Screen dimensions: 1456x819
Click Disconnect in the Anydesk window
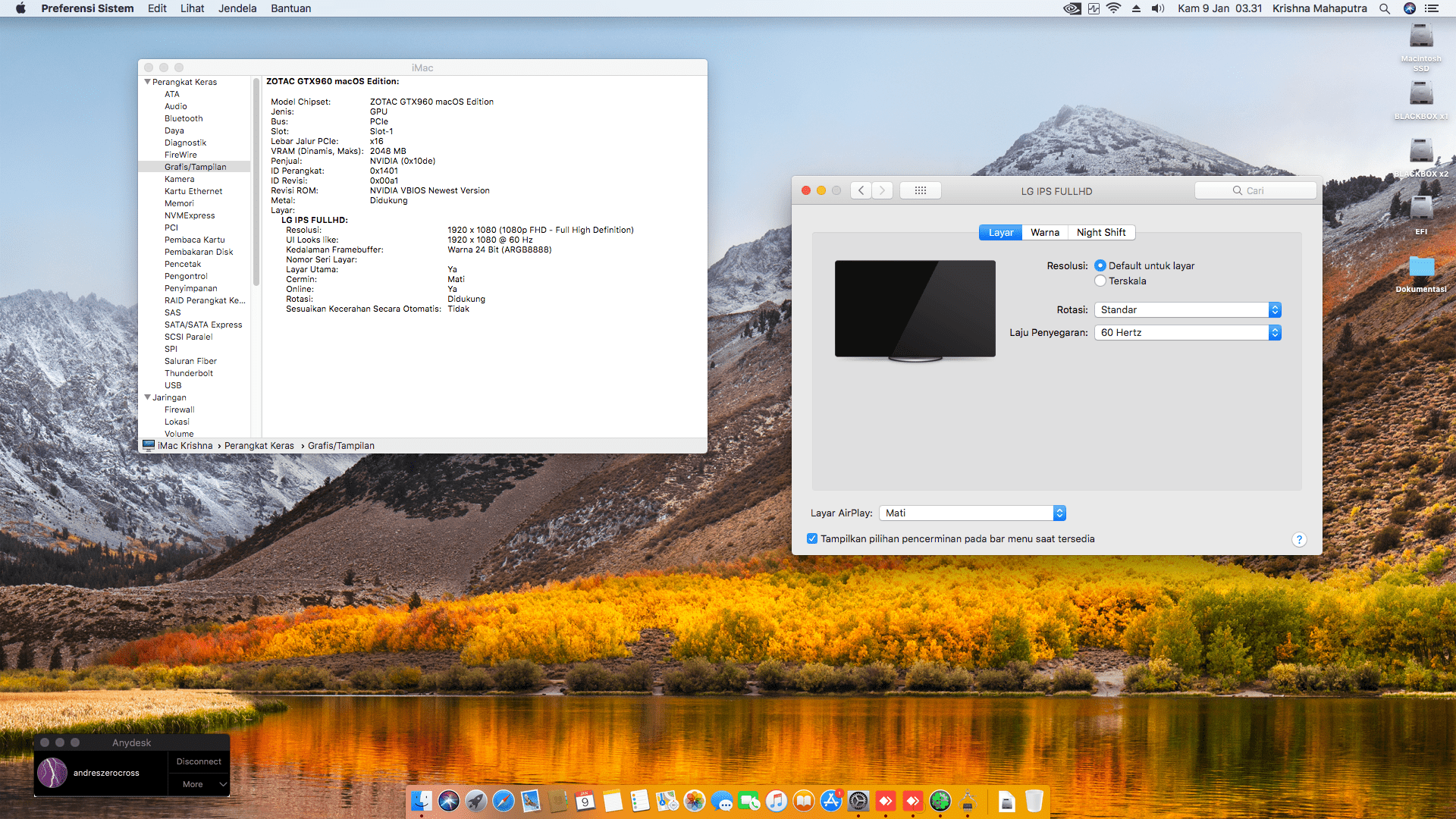pyautogui.click(x=199, y=761)
